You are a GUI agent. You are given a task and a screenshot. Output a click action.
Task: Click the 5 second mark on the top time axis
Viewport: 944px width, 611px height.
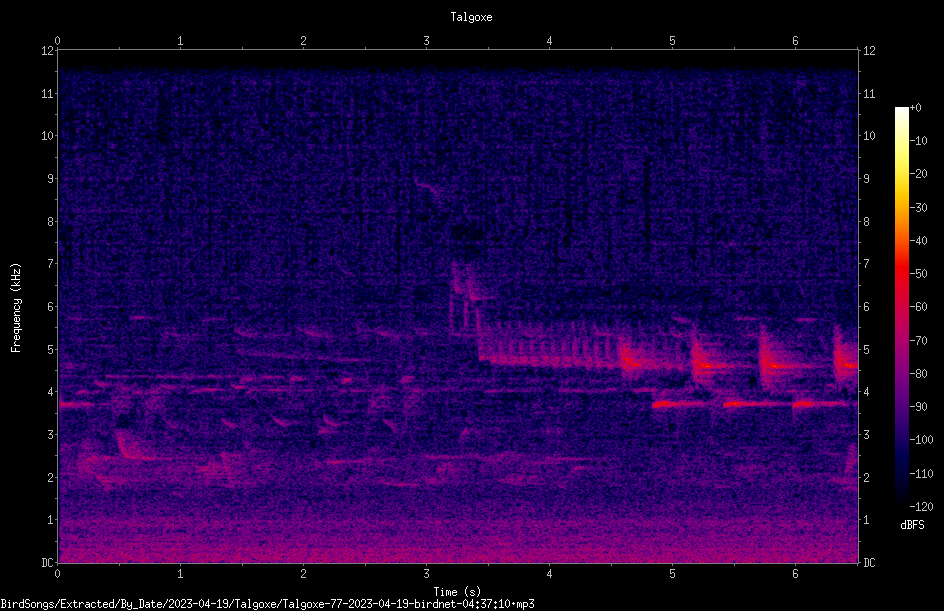click(x=672, y=41)
